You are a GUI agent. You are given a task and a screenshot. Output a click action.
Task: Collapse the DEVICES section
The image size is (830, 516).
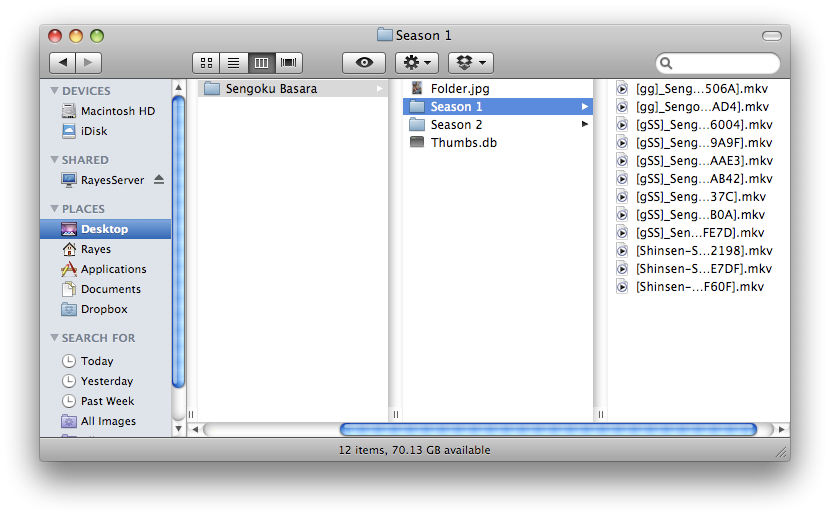point(54,90)
